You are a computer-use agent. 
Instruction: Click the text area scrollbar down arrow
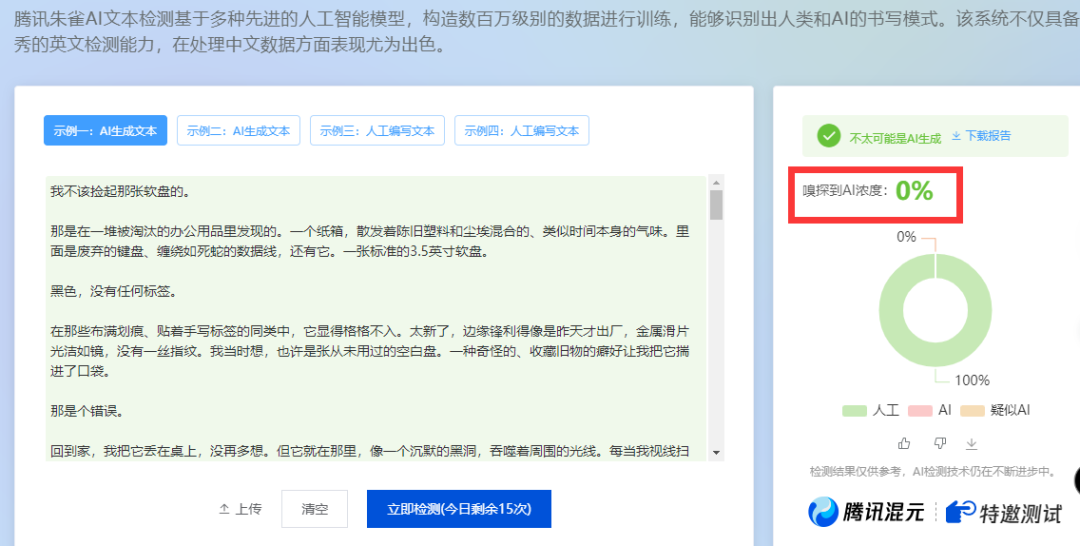(x=716, y=452)
